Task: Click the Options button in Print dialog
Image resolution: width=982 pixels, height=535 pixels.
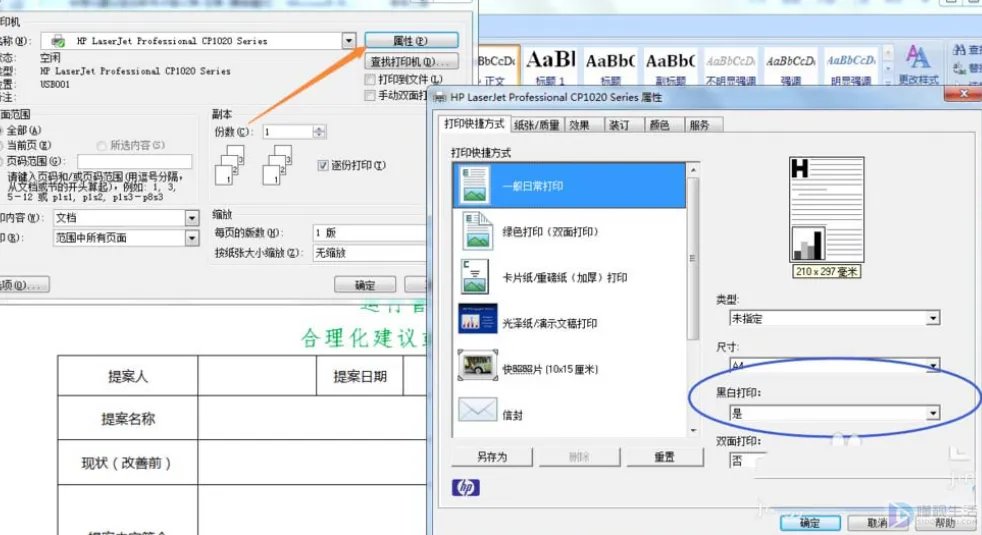Action: click(x=22, y=285)
